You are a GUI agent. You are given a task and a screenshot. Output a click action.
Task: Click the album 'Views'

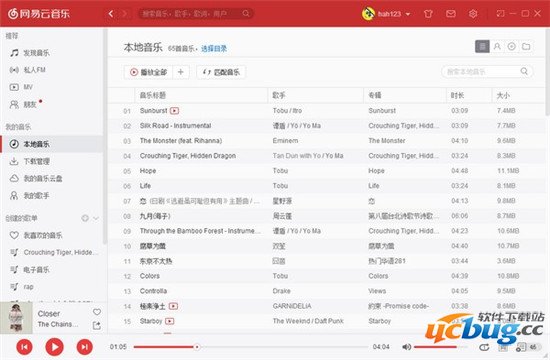click(377, 291)
